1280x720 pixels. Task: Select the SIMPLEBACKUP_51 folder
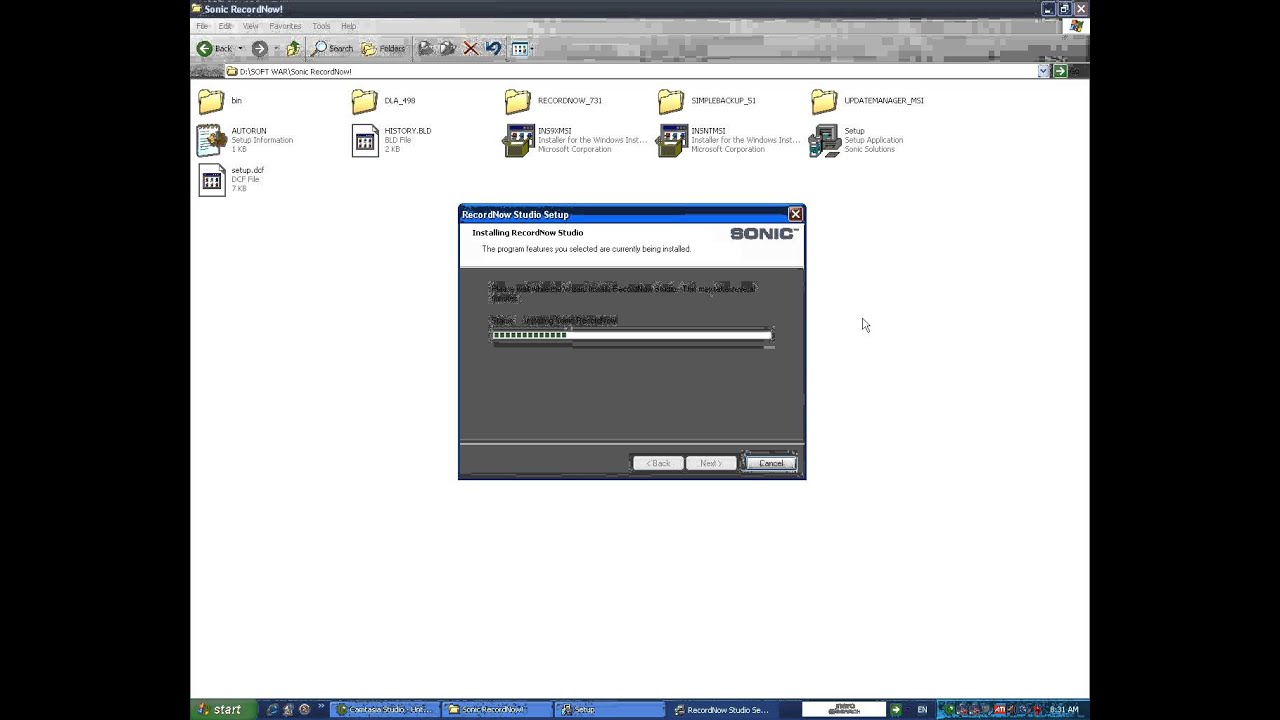click(708, 101)
